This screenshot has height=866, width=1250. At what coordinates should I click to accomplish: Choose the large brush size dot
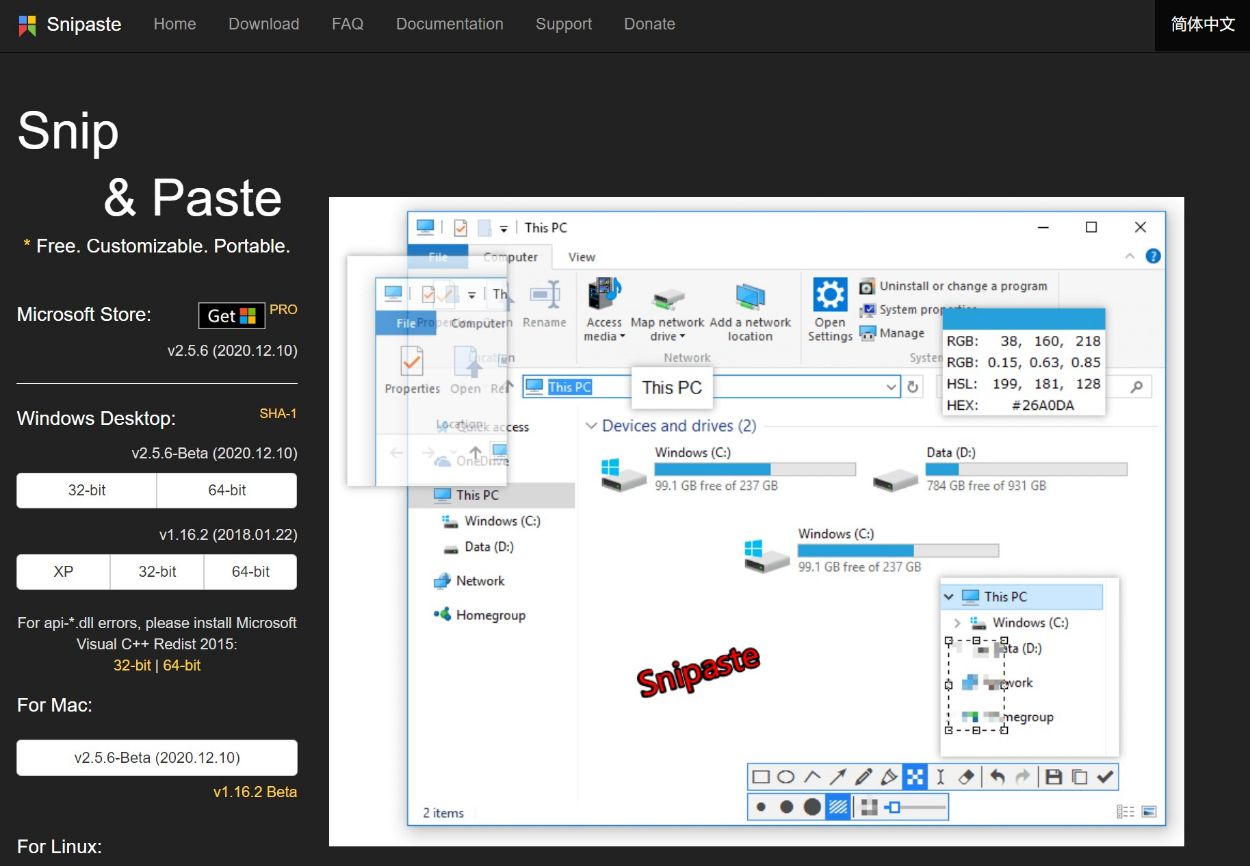[x=812, y=807]
